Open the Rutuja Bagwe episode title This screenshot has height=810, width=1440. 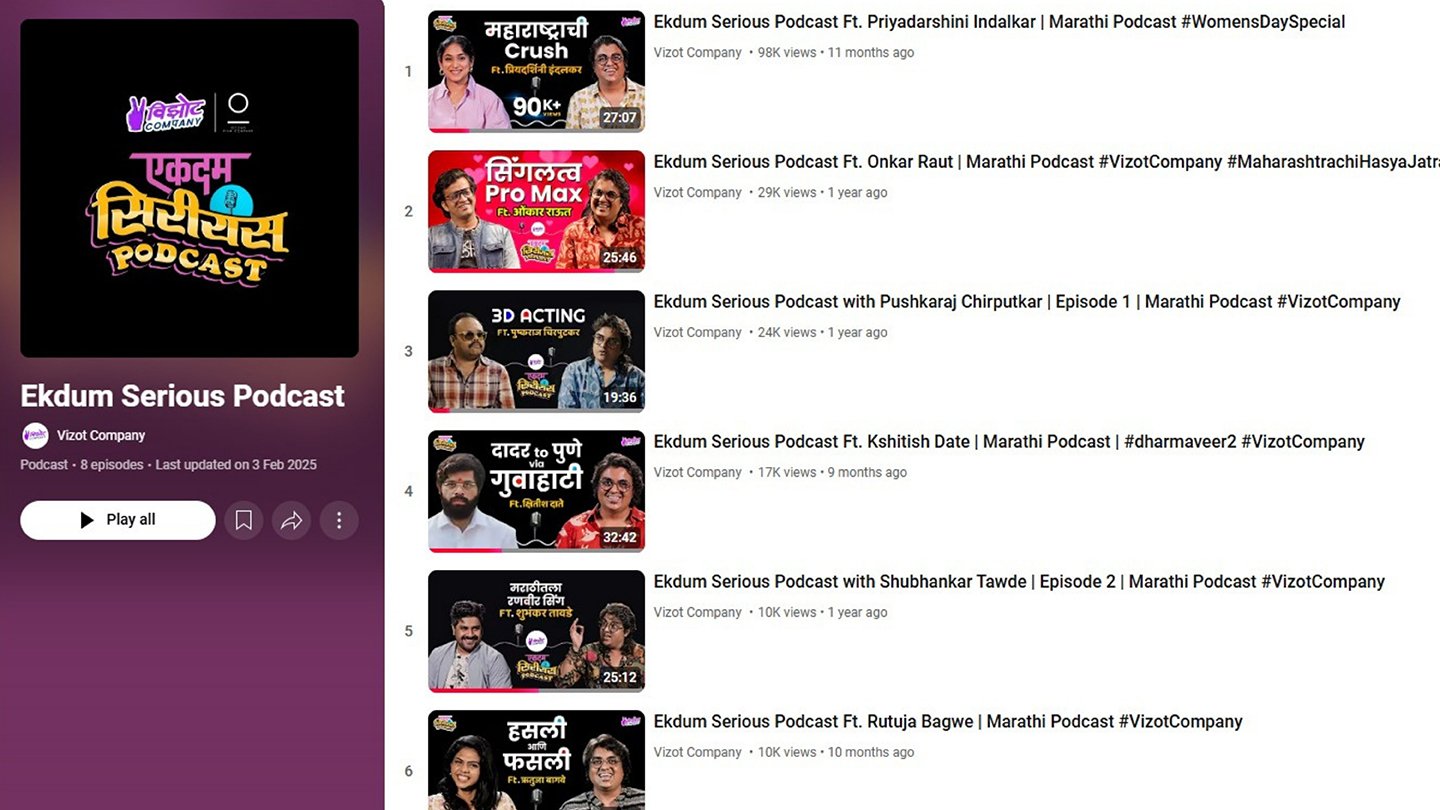pyautogui.click(x=948, y=722)
